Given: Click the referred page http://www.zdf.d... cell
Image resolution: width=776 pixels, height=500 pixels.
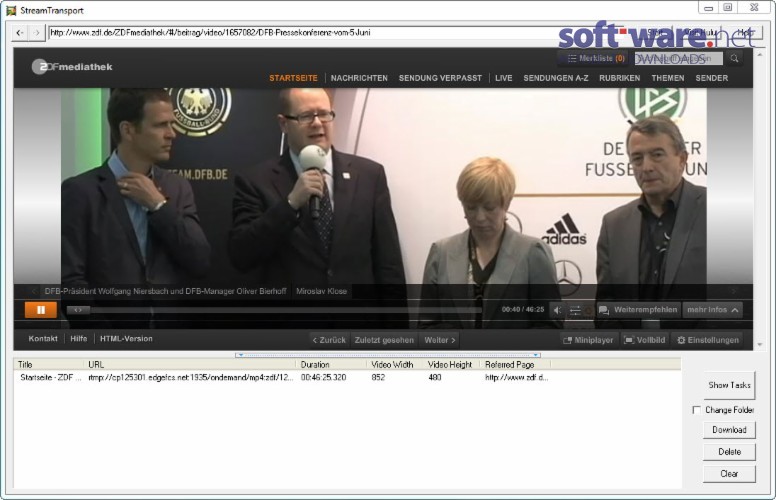Looking at the screenshot, I should 516,377.
